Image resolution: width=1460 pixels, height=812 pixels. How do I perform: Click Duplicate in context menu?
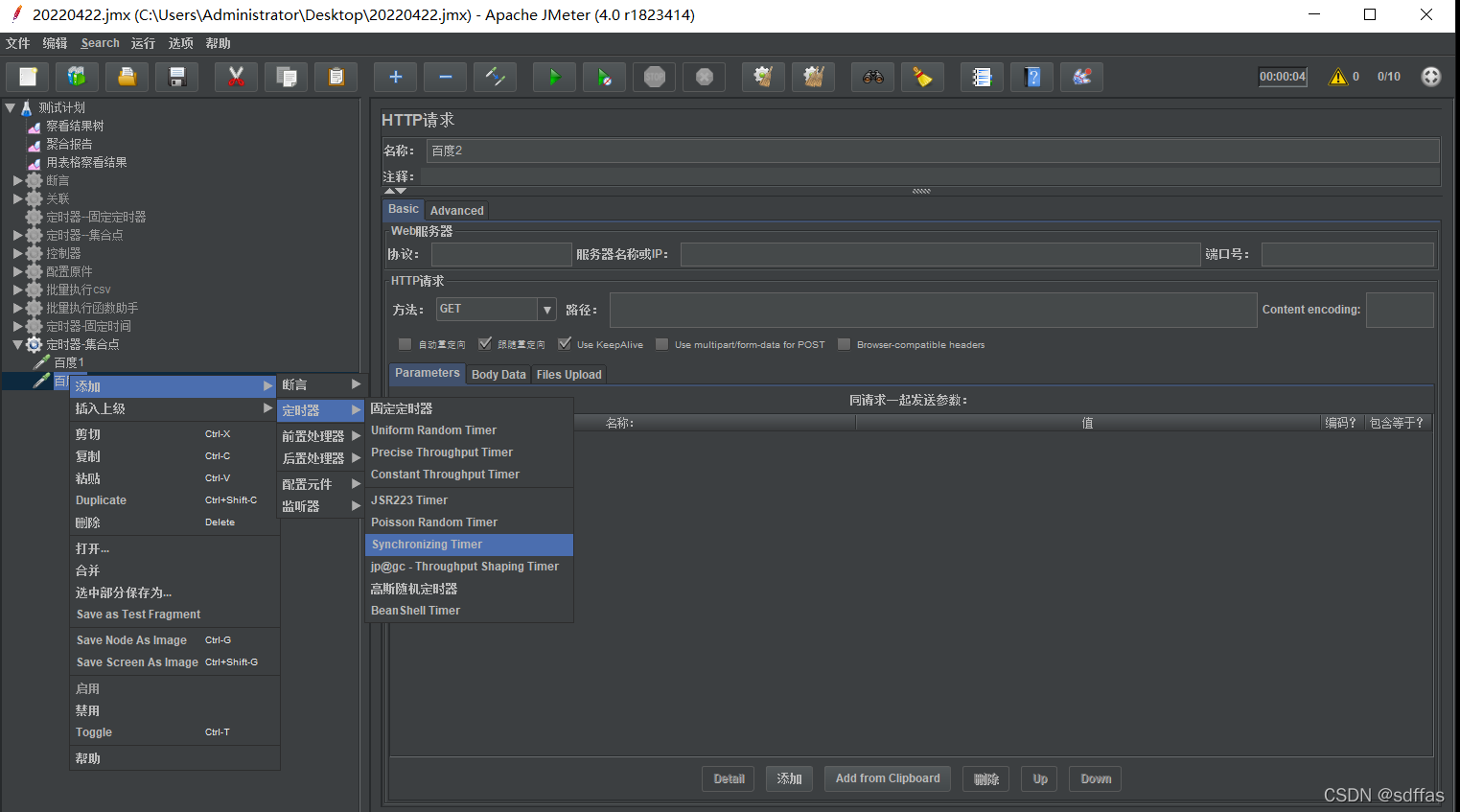(x=174, y=500)
